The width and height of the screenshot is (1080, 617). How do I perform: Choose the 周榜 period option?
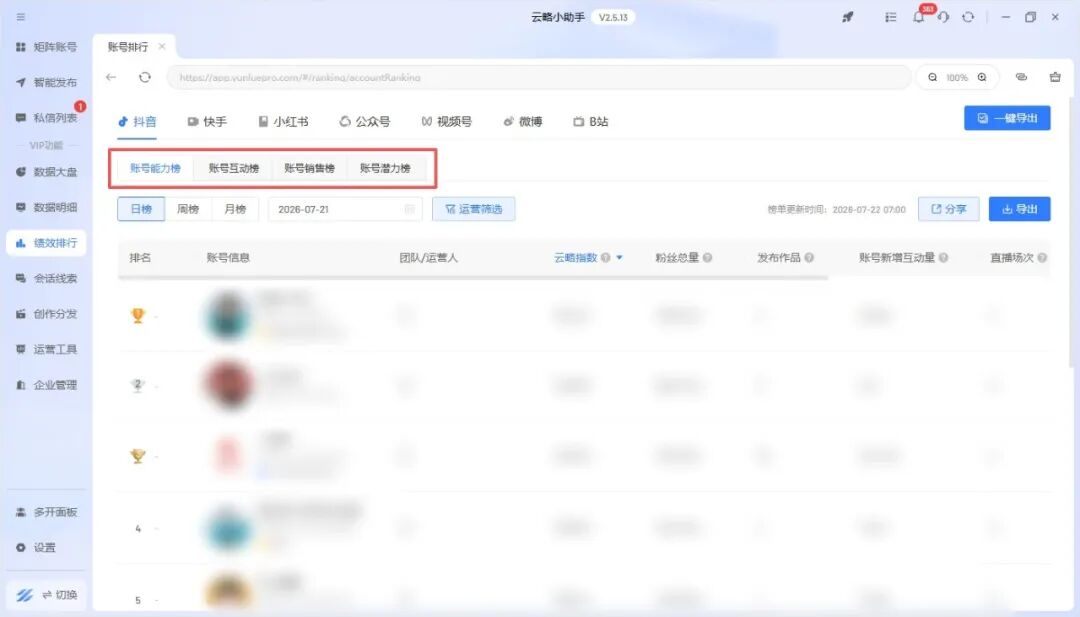pos(188,209)
